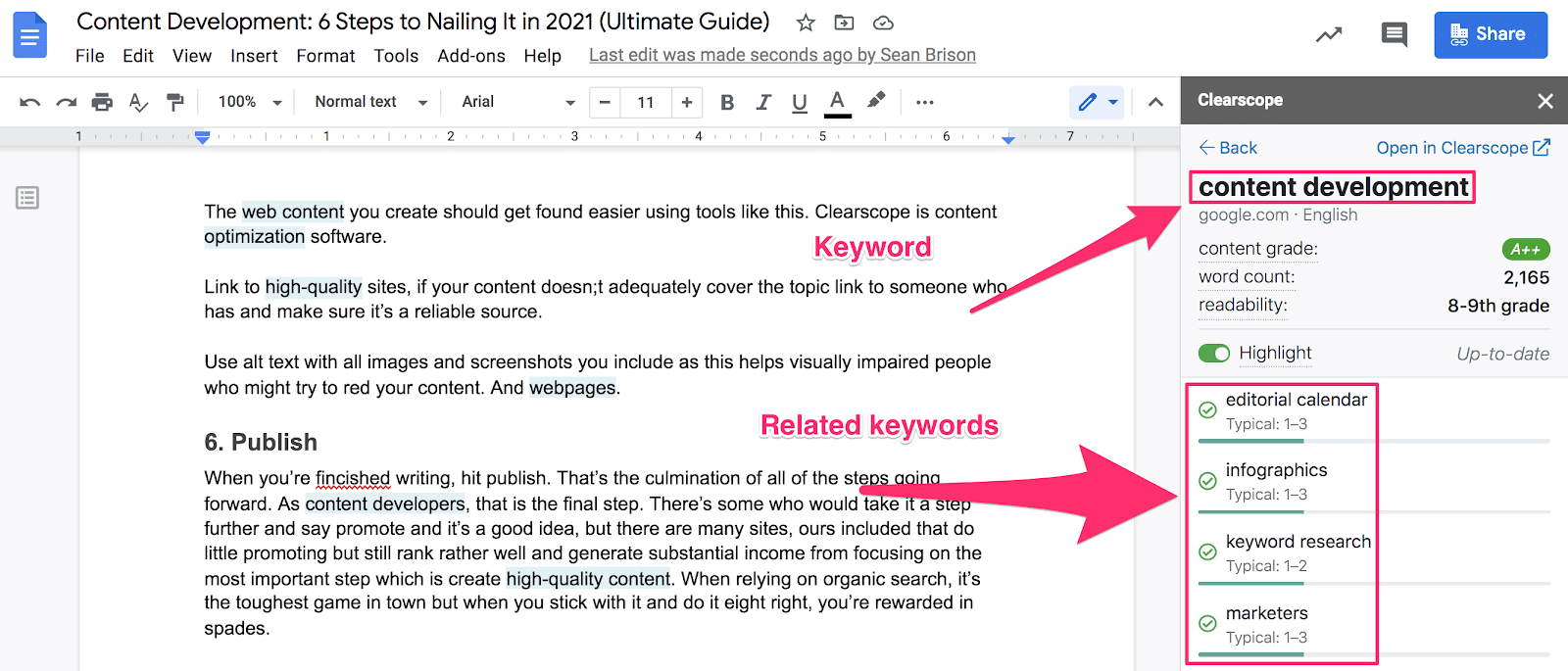
Task: Open the Normal text style dropdown
Action: [371, 102]
